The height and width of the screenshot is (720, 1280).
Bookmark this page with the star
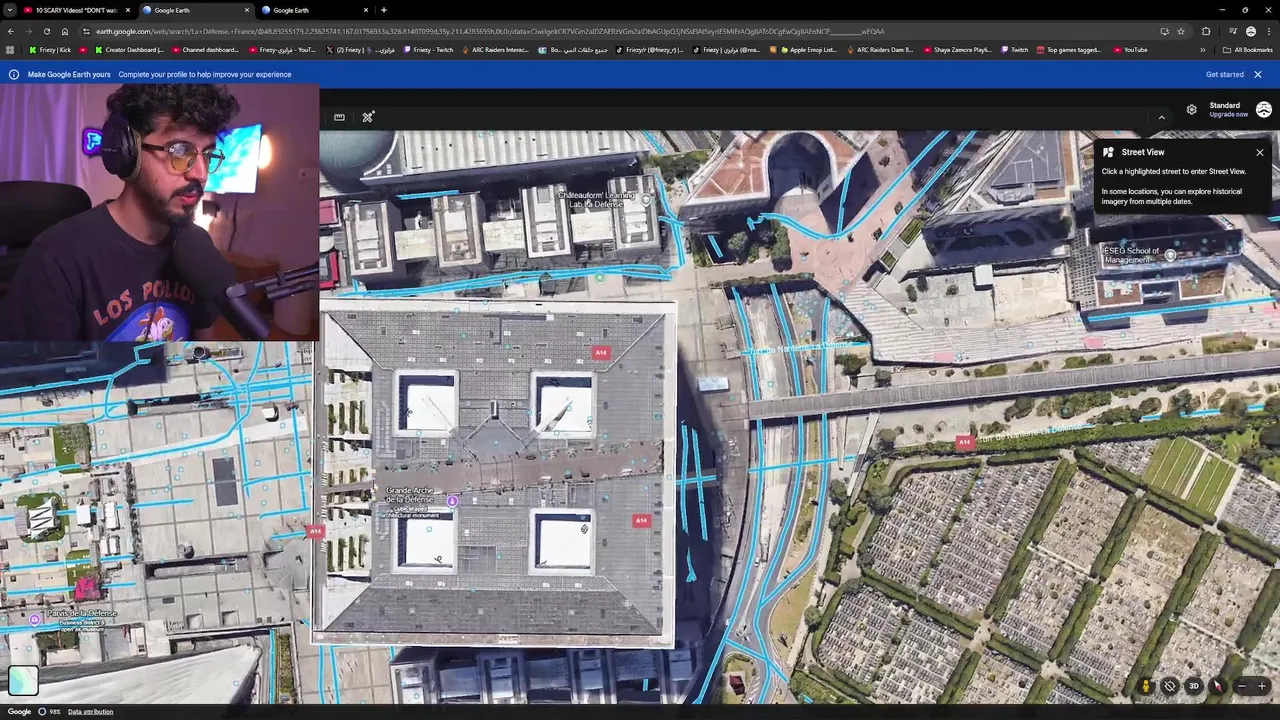[x=1181, y=31]
